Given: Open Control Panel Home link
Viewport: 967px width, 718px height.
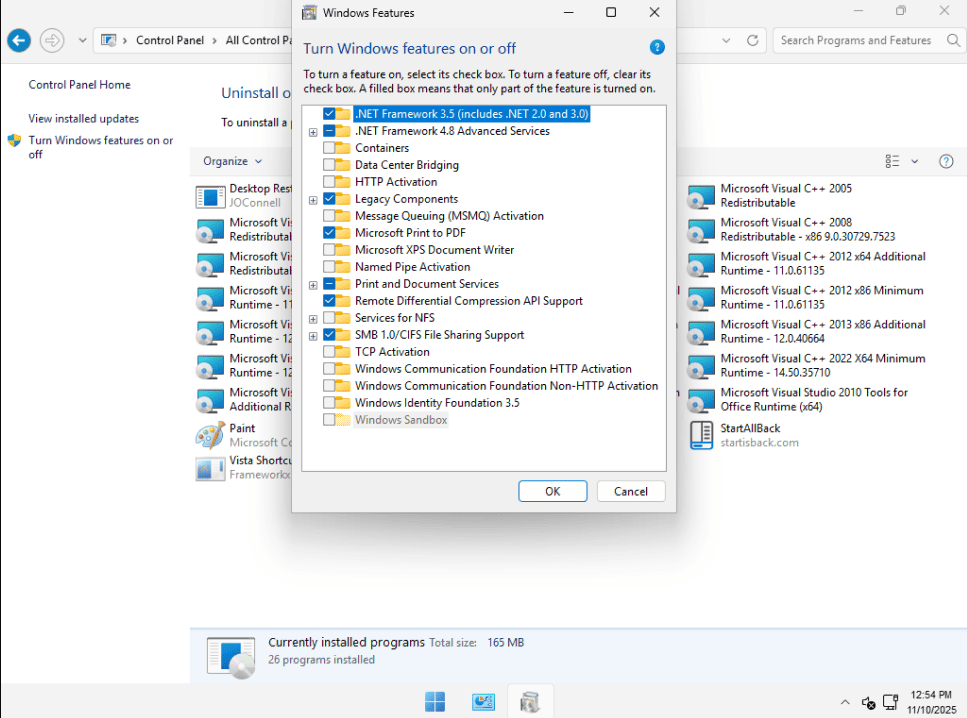Looking at the screenshot, I should [80, 85].
